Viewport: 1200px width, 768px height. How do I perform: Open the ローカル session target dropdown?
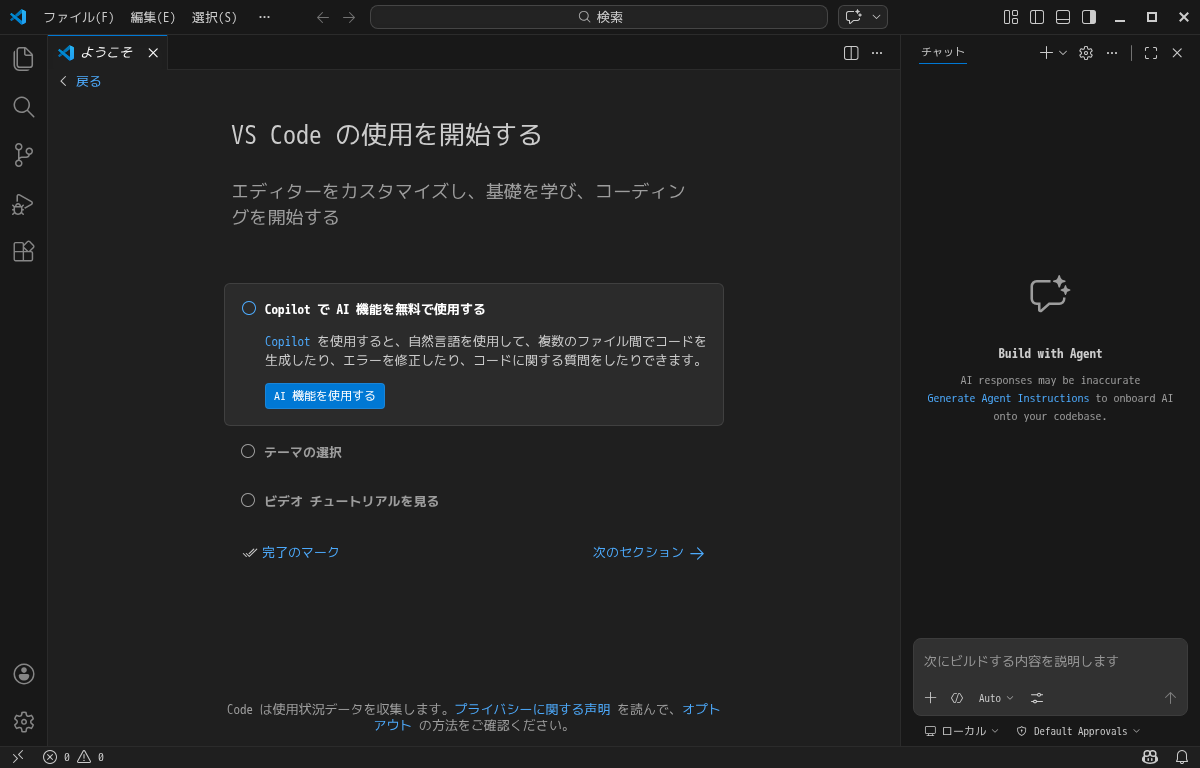tap(961, 731)
